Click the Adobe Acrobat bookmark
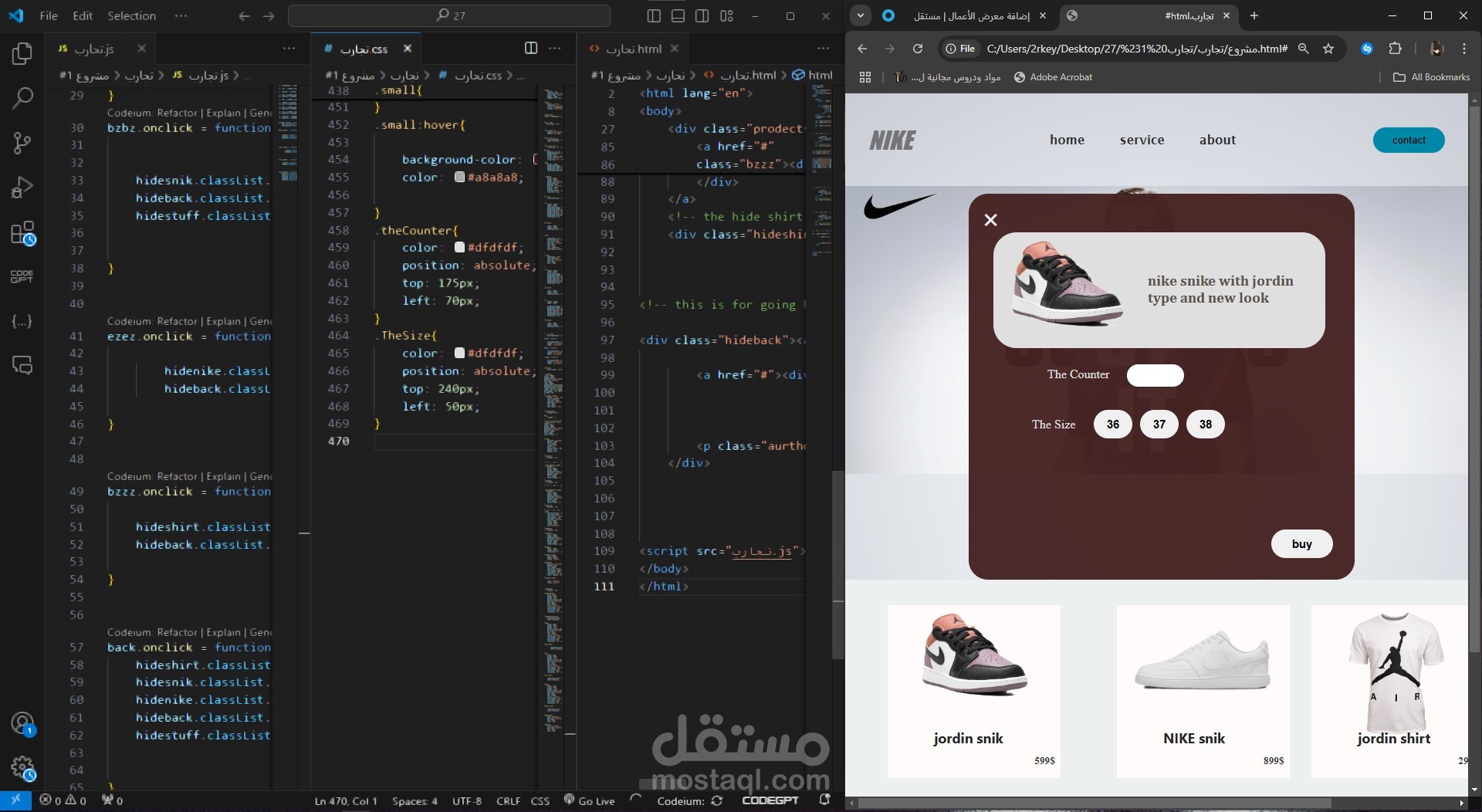The height and width of the screenshot is (812, 1482). [x=1053, y=77]
